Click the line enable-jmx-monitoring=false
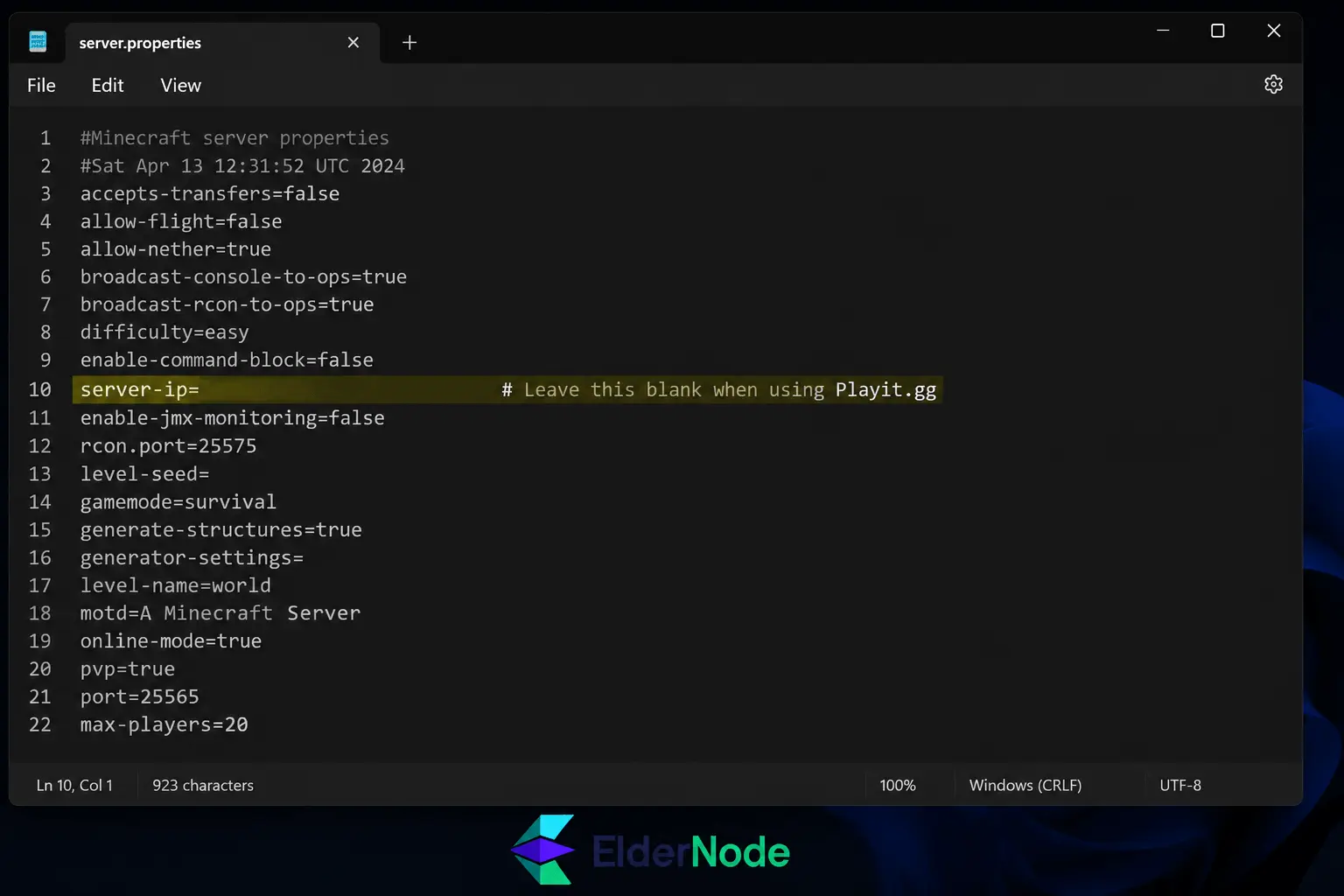Viewport: 1344px width, 896px height. coord(233,418)
